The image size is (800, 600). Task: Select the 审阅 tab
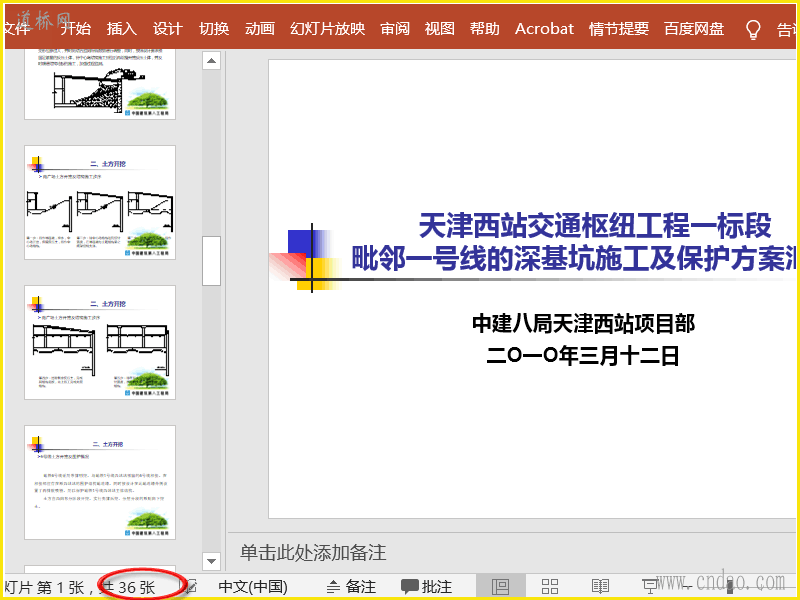click(x=395, y=29)
